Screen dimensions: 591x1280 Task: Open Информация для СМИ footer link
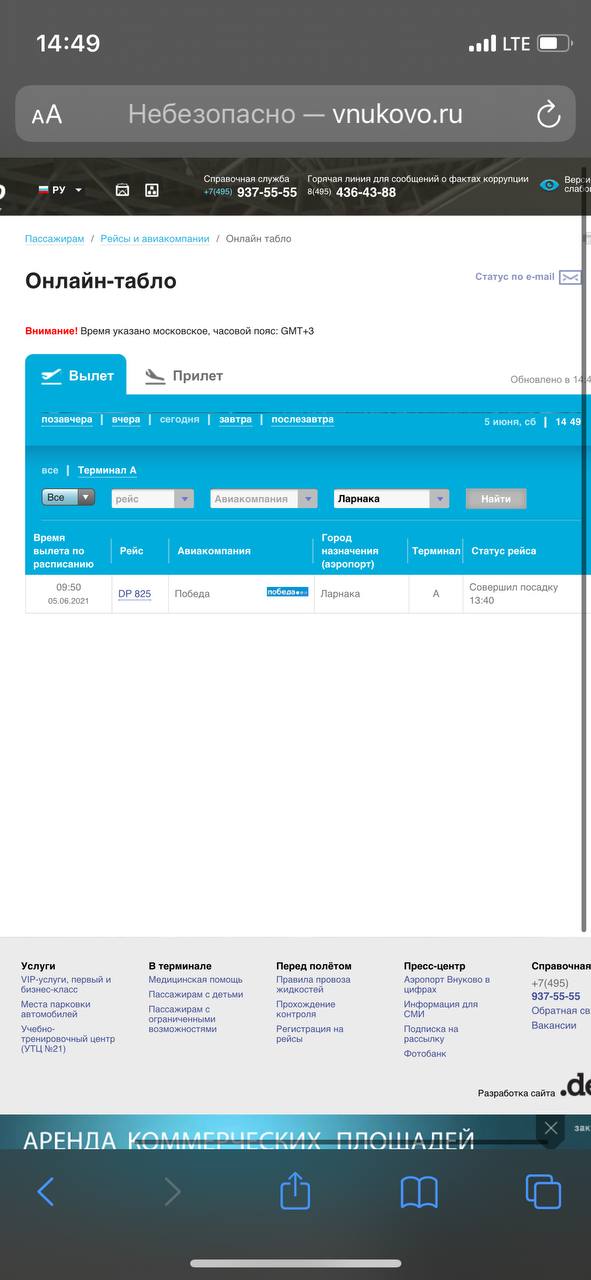tap(441, 1010)
